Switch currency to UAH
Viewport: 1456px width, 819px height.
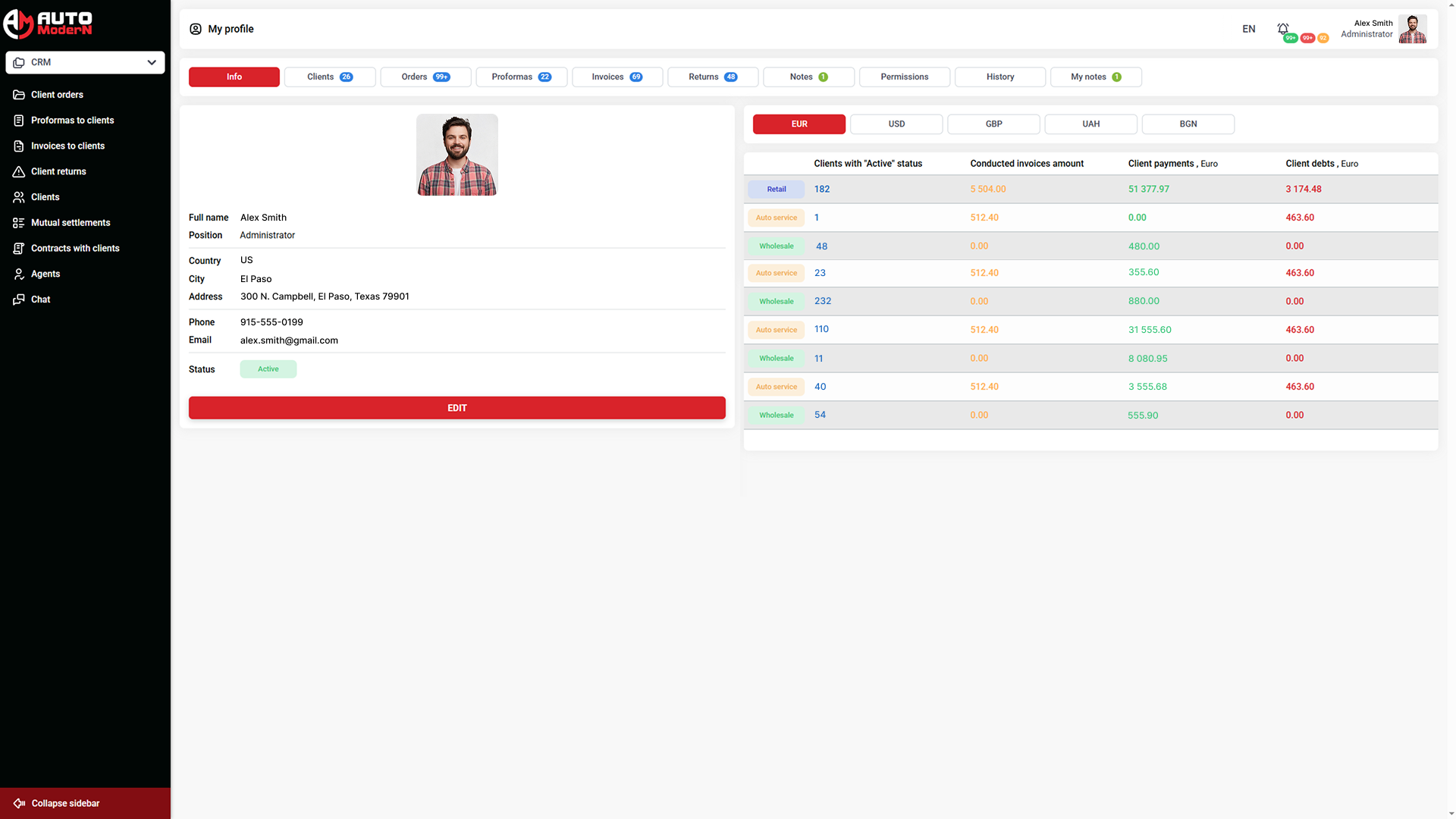1090,124
